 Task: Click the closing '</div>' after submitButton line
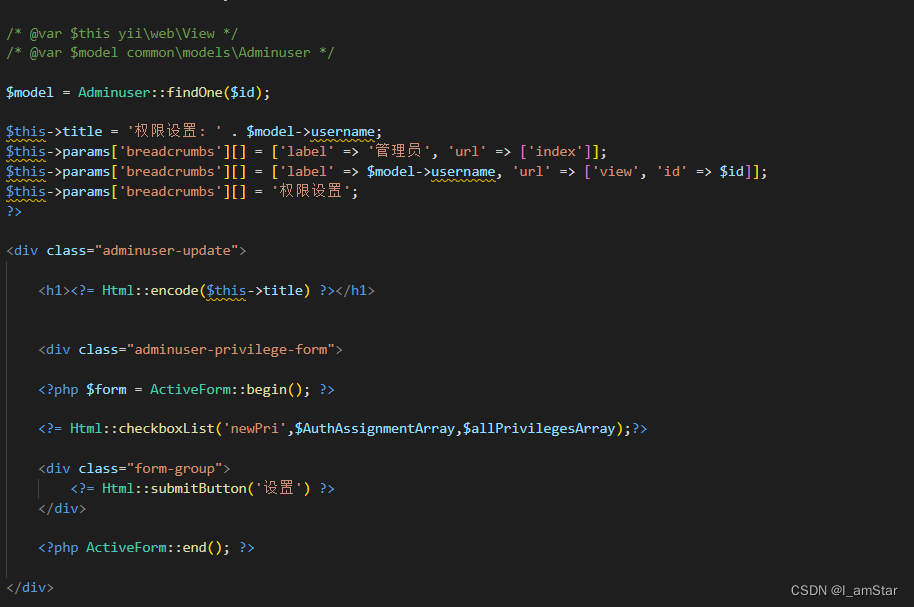click(62, 508)
